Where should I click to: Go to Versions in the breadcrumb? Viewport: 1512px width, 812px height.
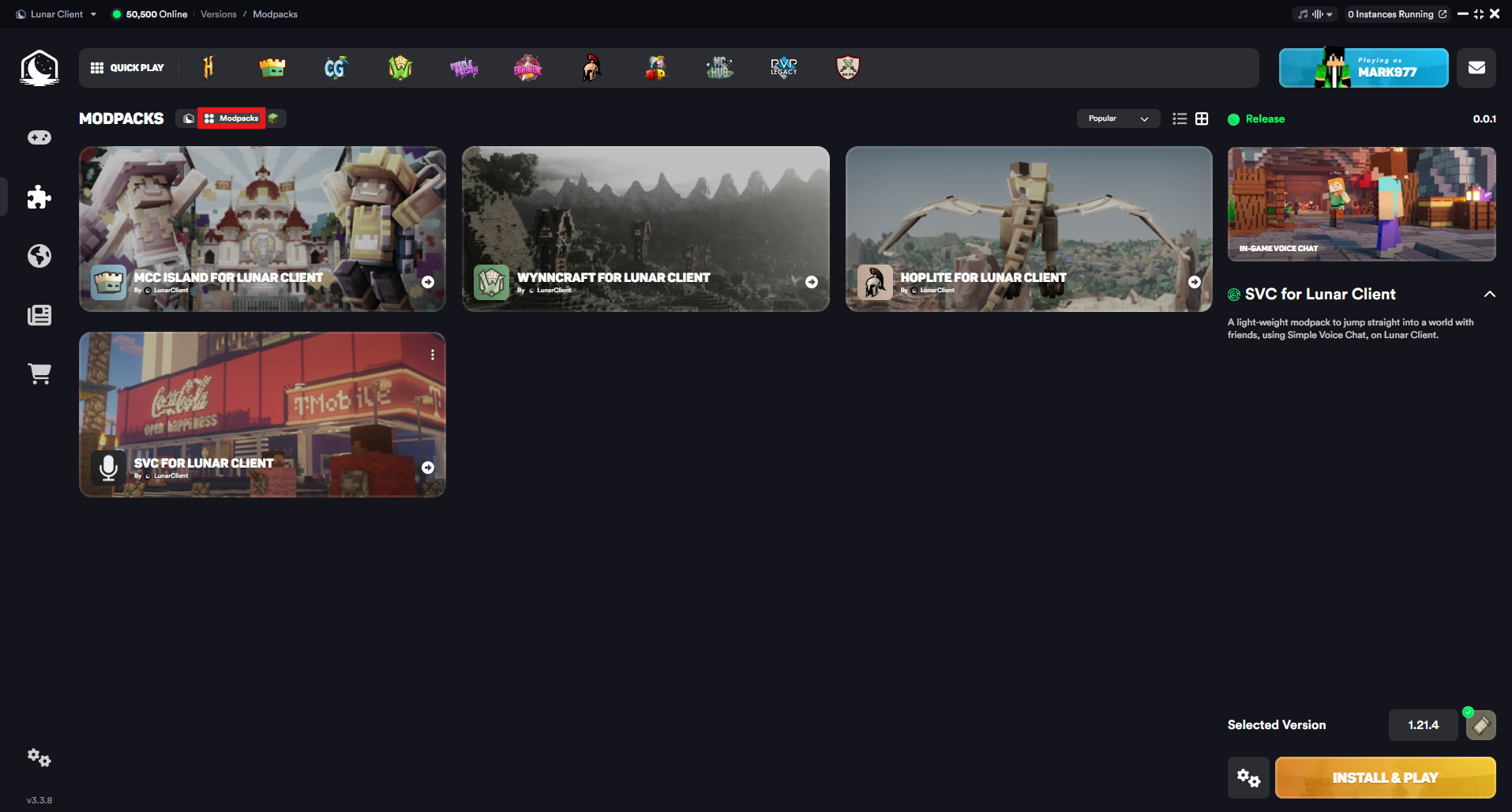click(219, 14)
